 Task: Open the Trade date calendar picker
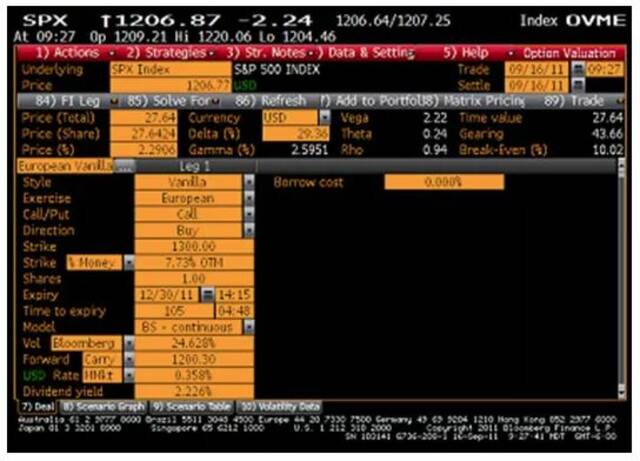(x=577, y=70)
